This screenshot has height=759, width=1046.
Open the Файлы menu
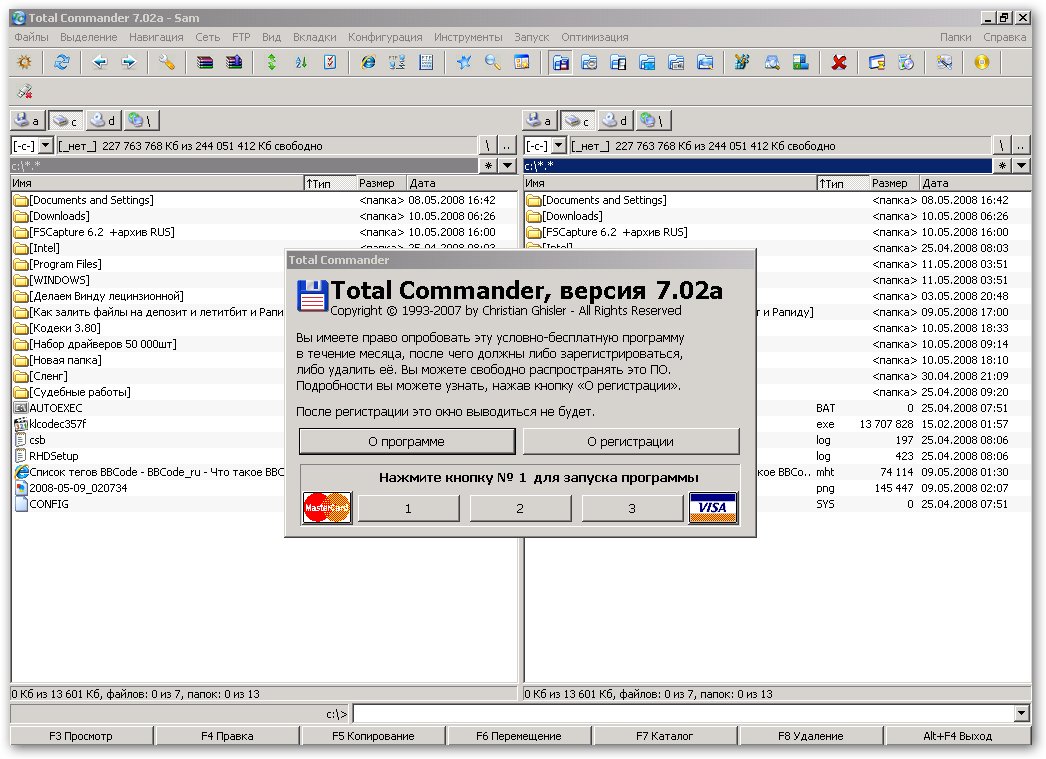[x=31, y=37]
